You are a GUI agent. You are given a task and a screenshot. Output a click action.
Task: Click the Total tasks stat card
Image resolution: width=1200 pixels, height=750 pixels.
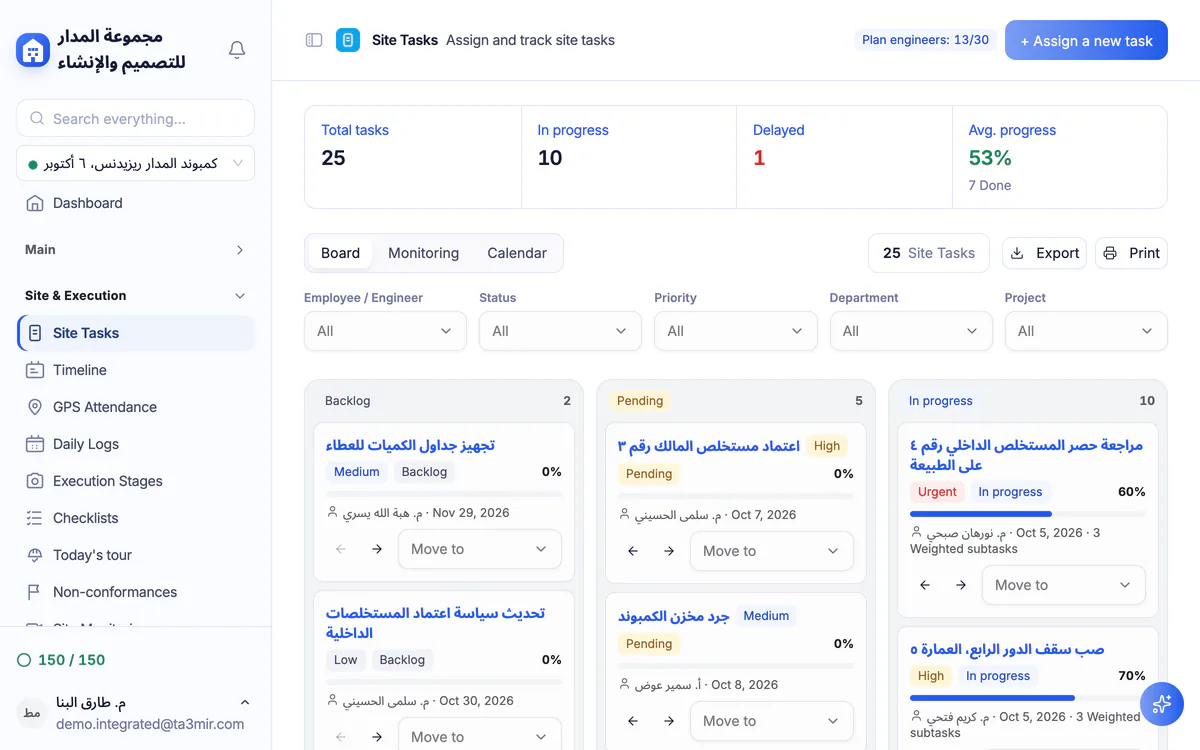tap(413, 157)
